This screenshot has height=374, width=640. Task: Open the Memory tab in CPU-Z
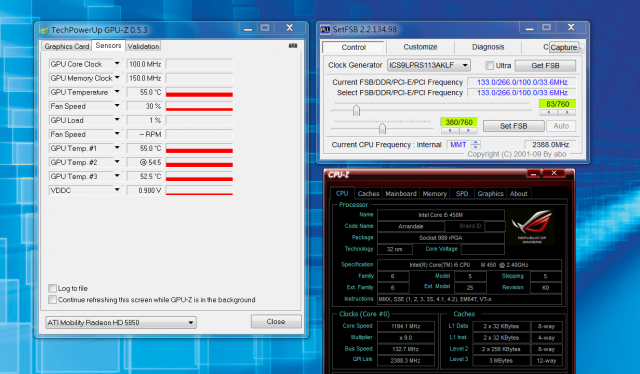(434, 194)
